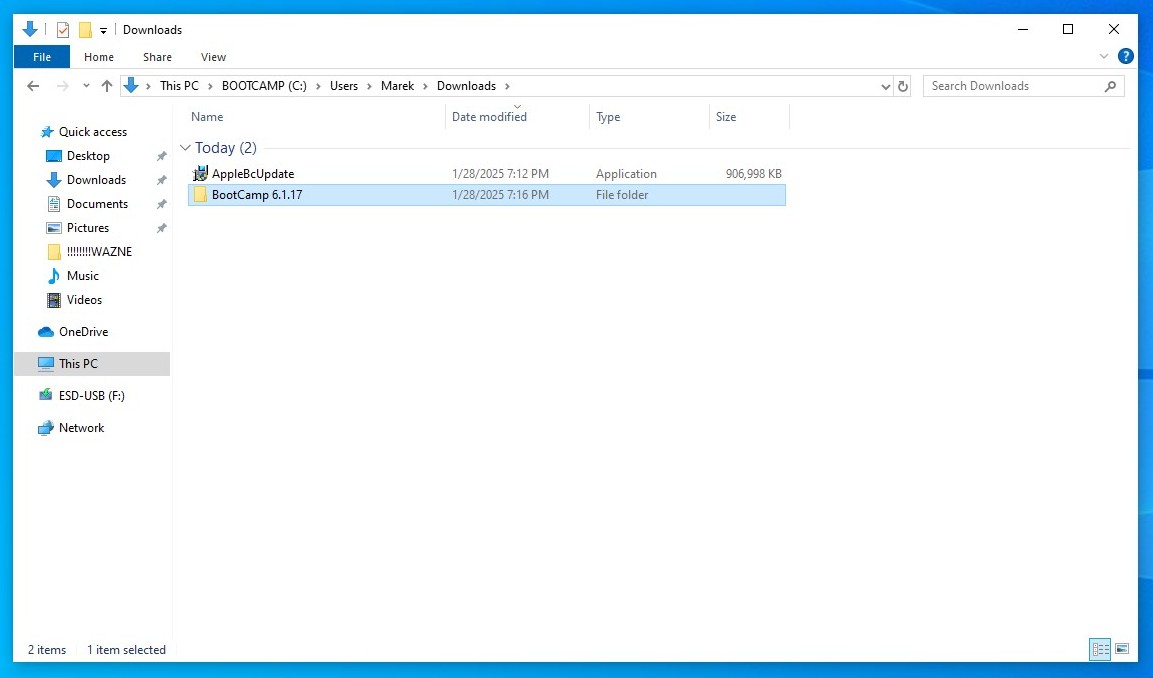Expand the chevron after This PC breadcrumb
This screenshot has height=678, width=1153.
(210, 86)
